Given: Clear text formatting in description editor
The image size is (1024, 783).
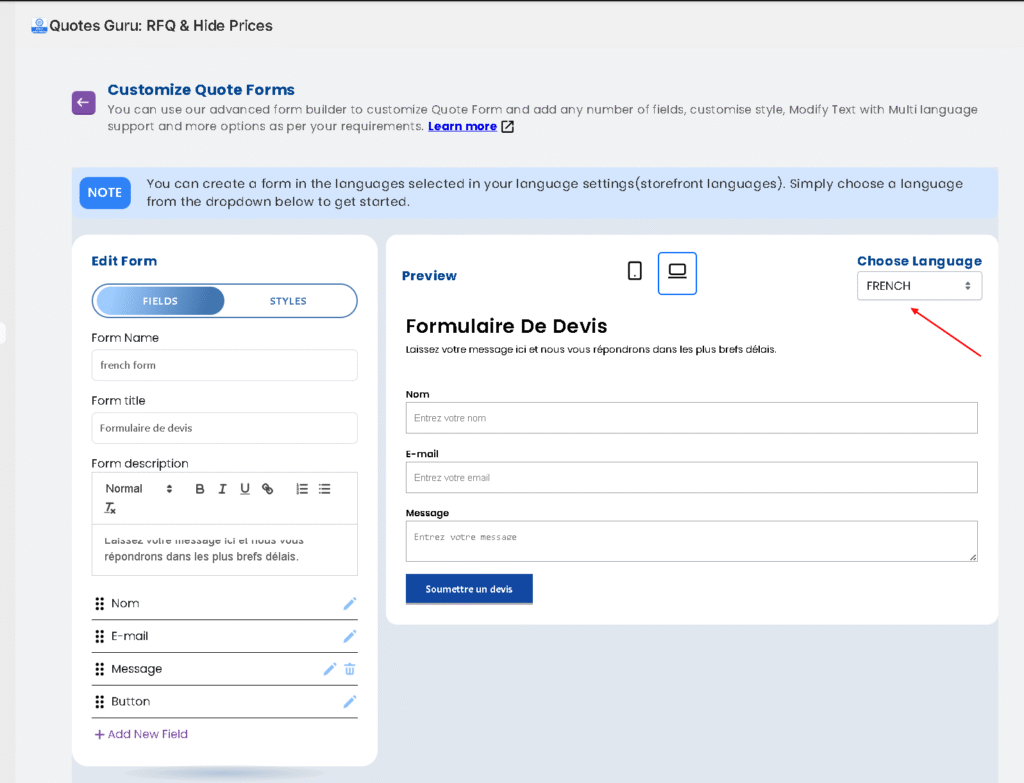Looking at the screenshot, I should (x=111, y=509).
